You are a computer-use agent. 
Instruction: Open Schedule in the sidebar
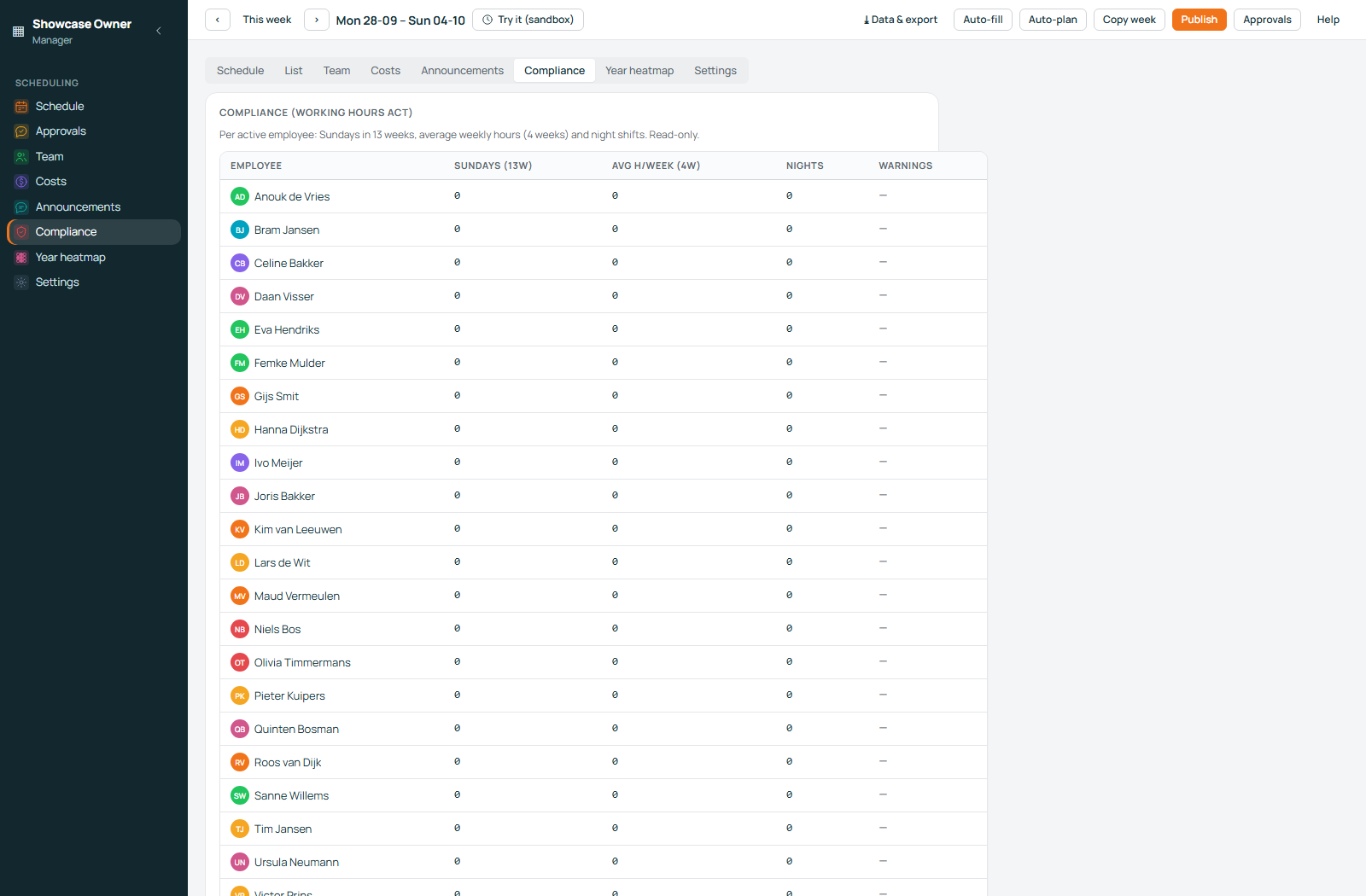tap(94, 107)
